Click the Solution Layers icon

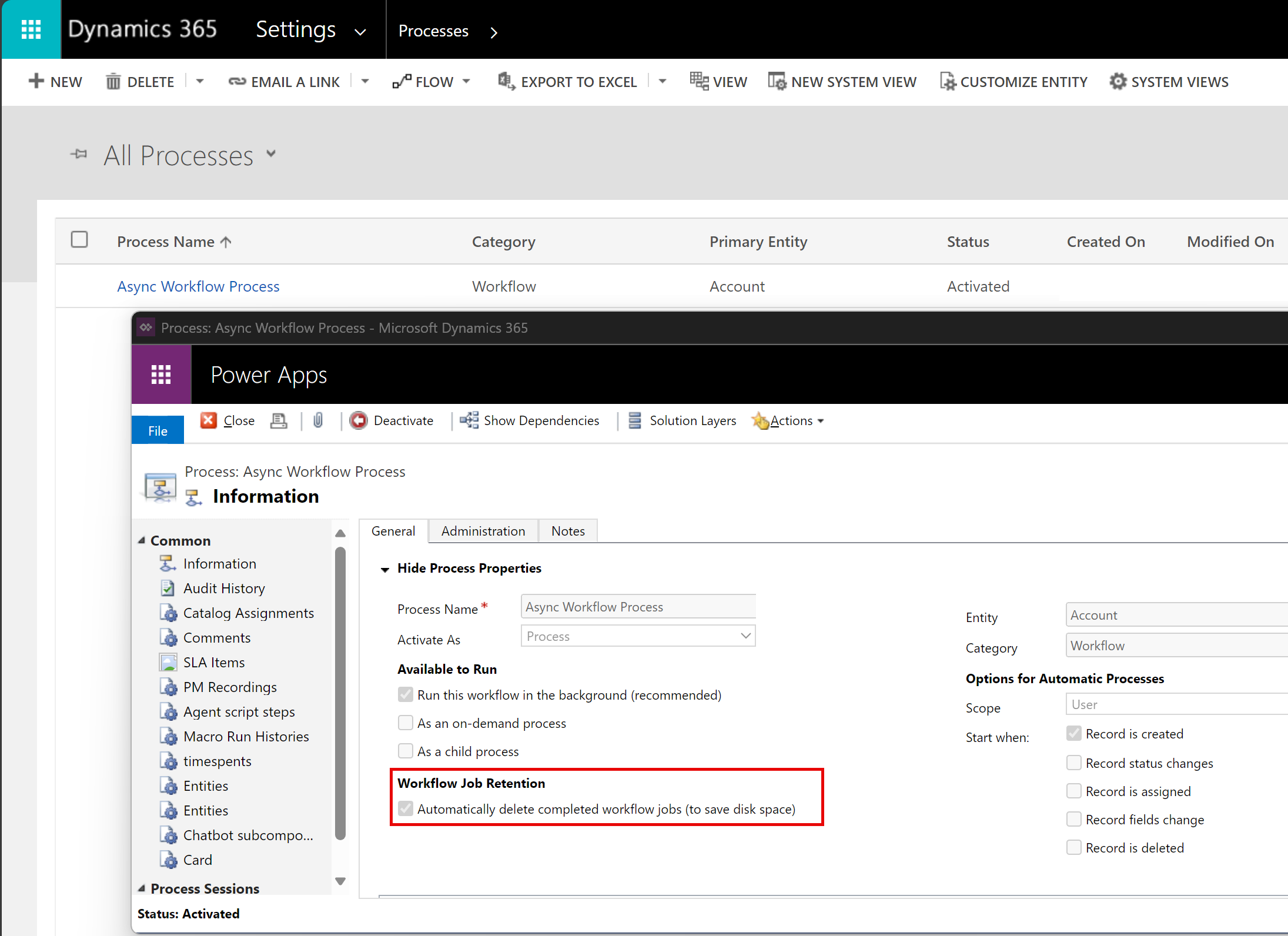(635, 420)
